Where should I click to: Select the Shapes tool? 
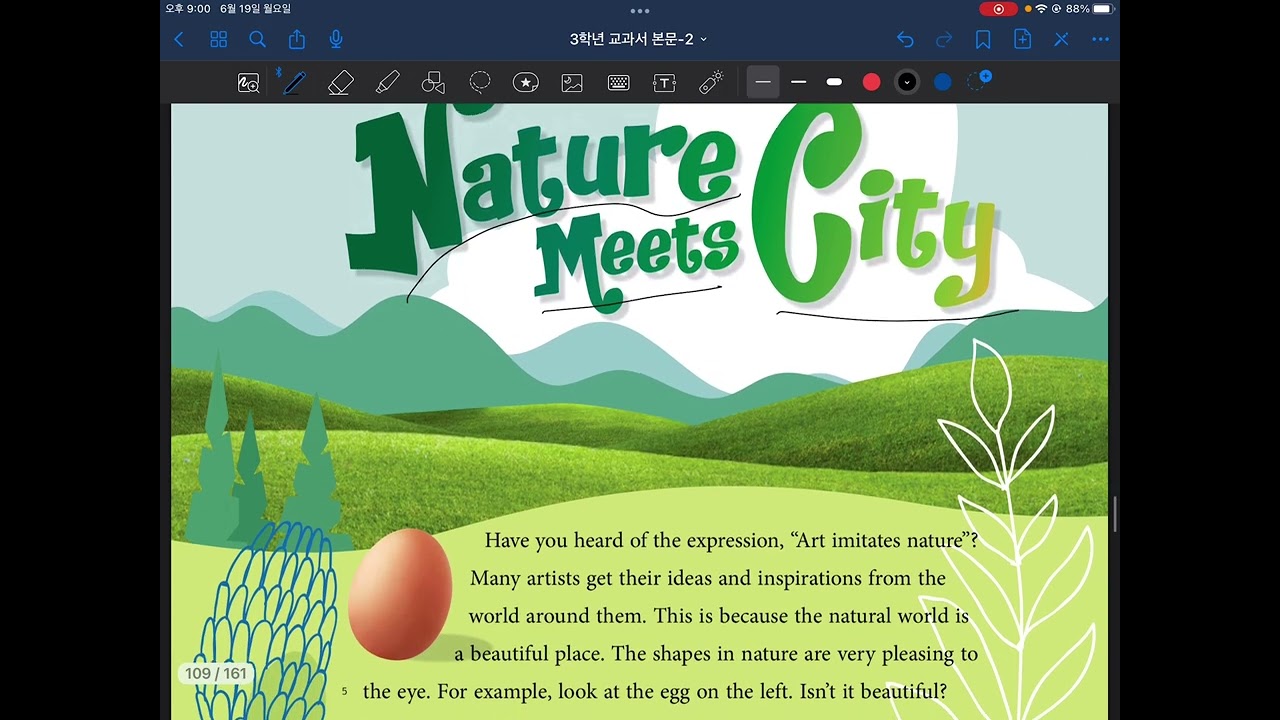(x=433, y=83)
